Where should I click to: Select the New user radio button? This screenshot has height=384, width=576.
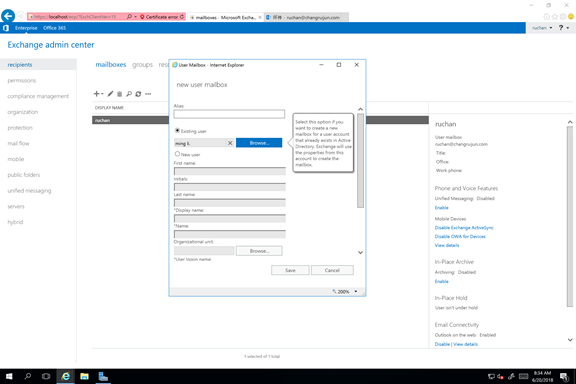(x=177, y=154)
